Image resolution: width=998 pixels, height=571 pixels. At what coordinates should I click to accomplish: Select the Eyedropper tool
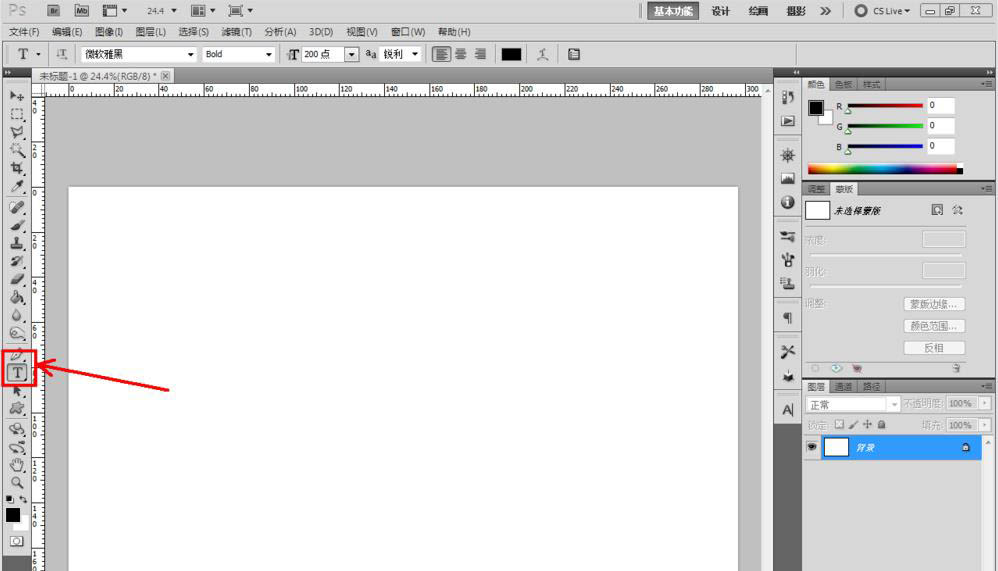pyautogui.click(x=17, y=187)
